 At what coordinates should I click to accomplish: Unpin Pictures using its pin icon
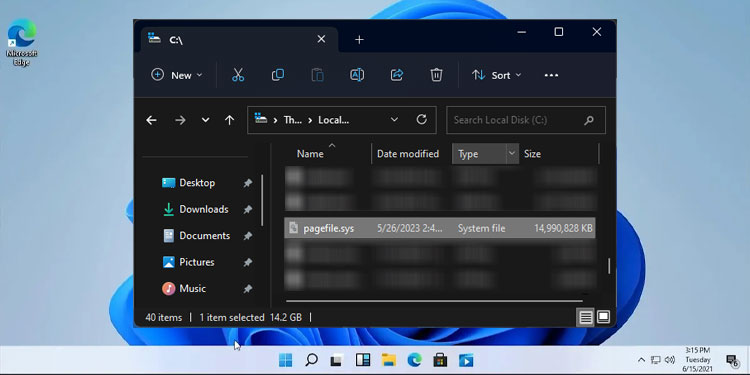point(247,262)
